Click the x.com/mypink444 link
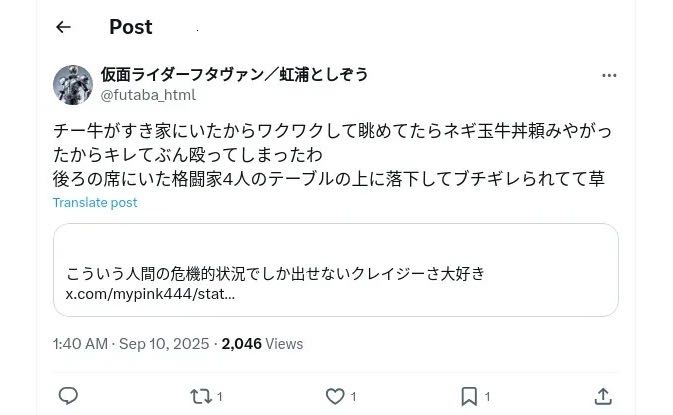The image size is (673, 415). coord(150,295)
